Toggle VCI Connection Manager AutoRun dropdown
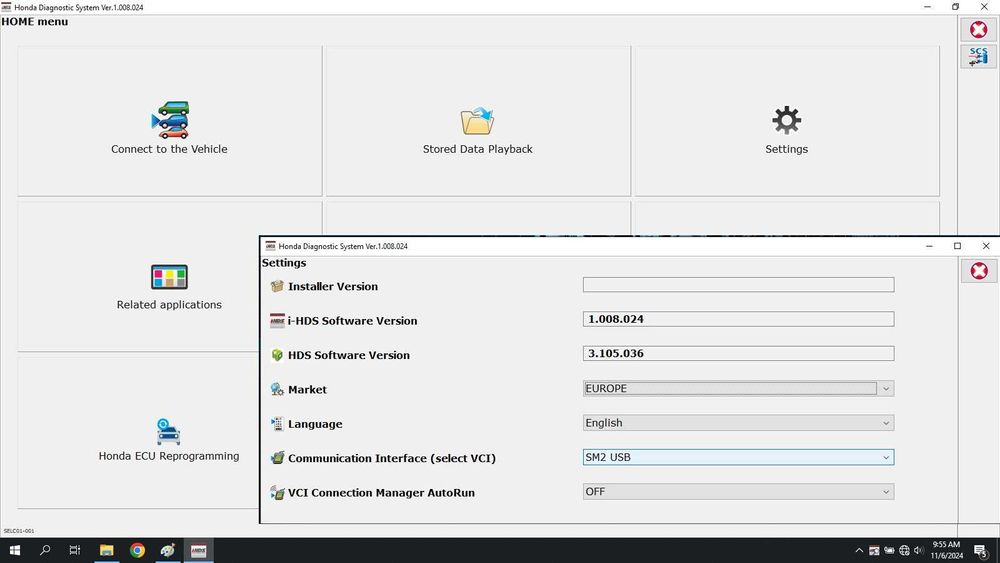Screen dimensions: 1000x563 click(x=738, y=492)
